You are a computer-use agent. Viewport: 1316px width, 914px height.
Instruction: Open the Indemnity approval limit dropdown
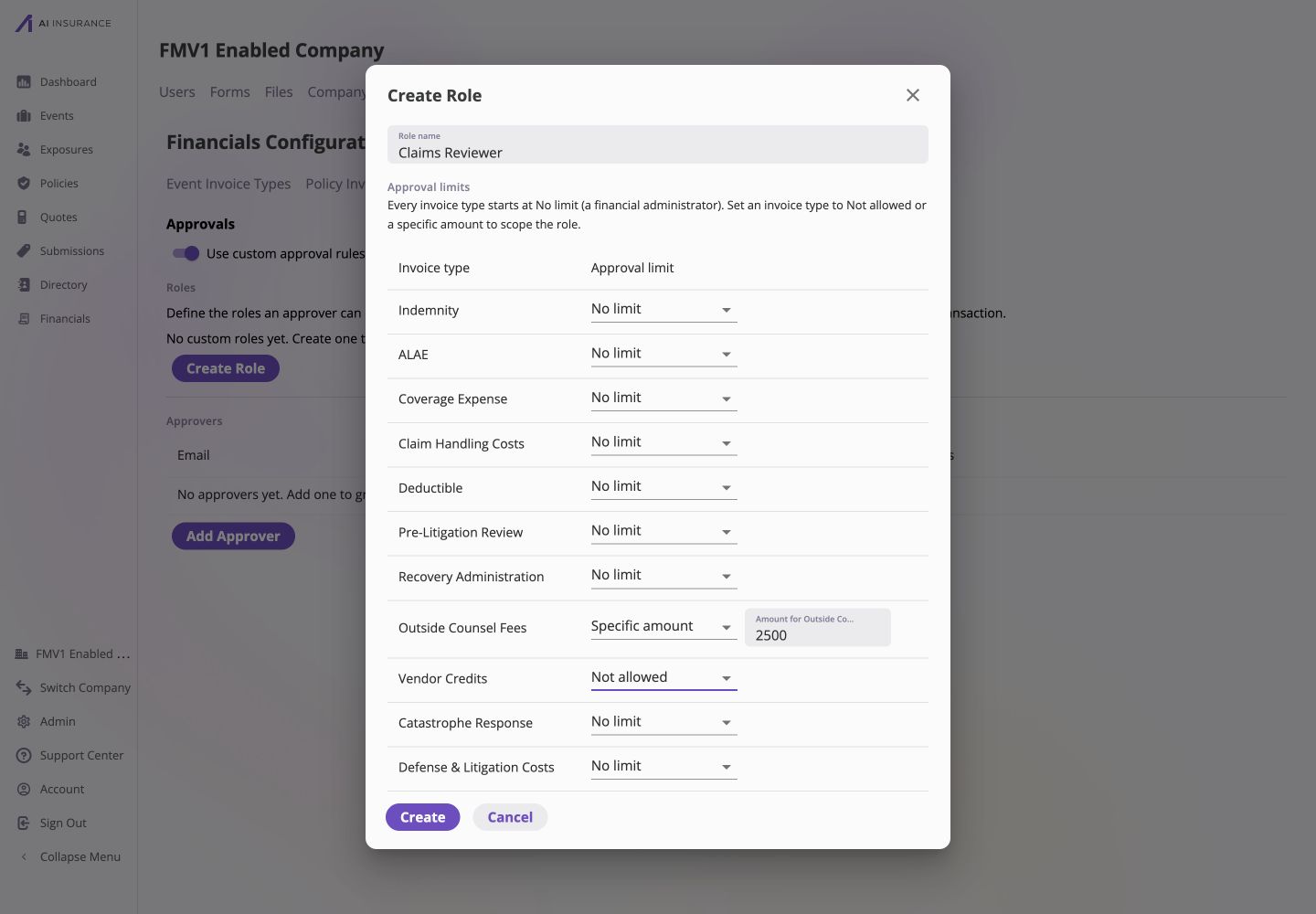coord(663,310)
